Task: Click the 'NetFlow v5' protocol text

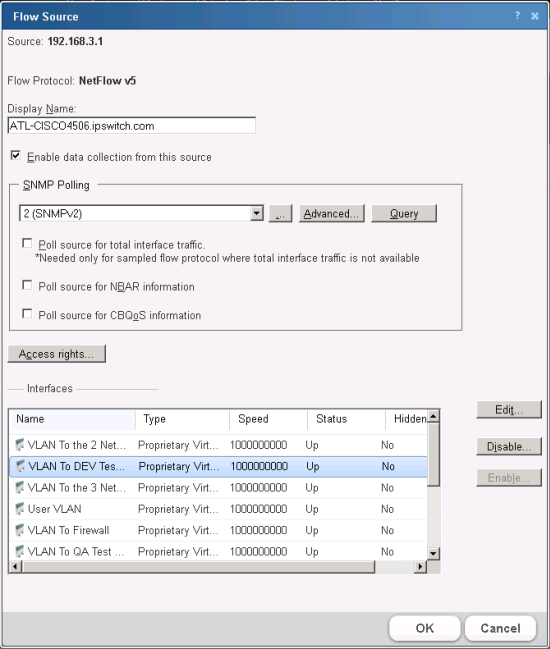Action: [x=107, y=81]
